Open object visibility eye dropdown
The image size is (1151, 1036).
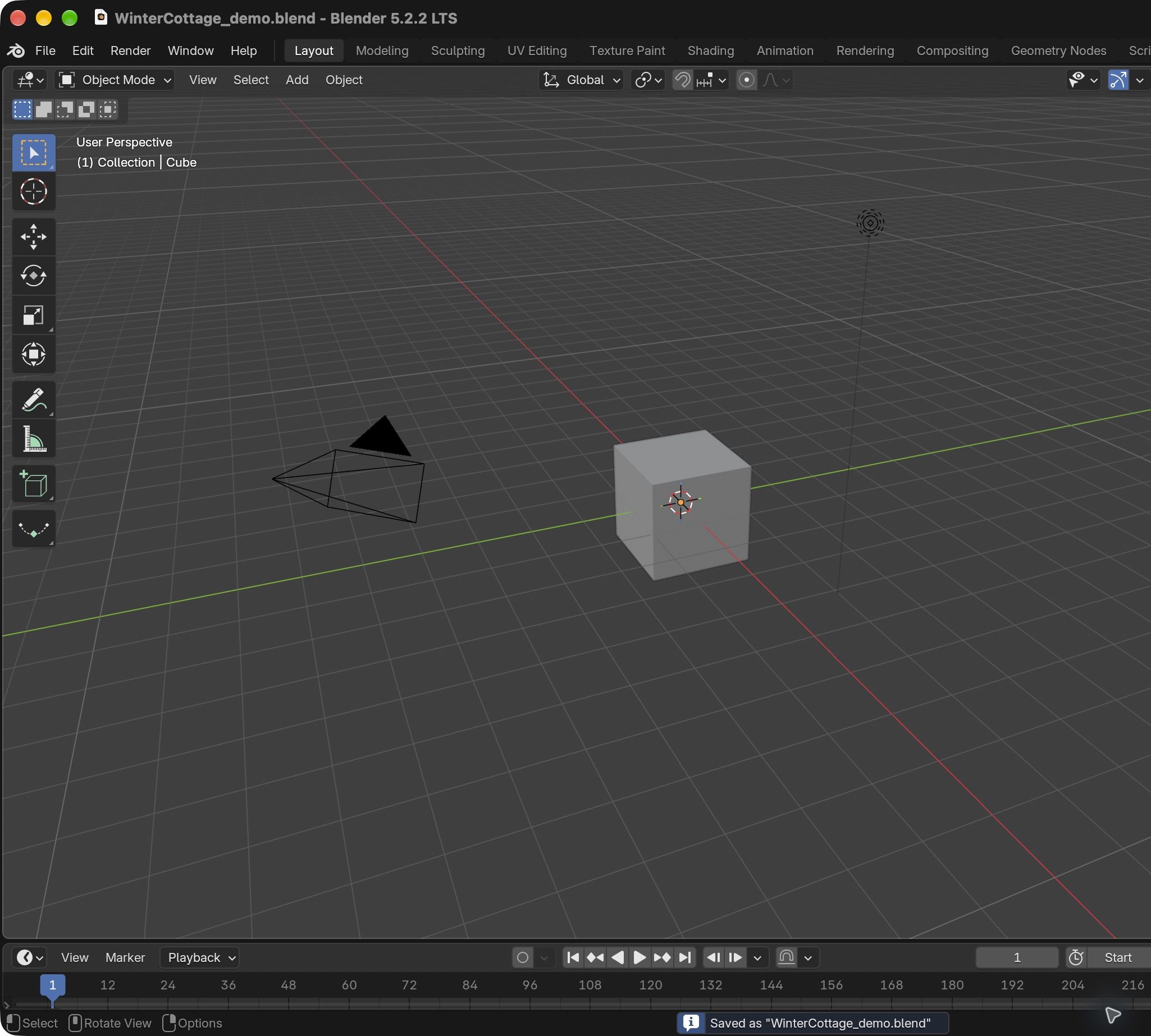[1083, 80]
